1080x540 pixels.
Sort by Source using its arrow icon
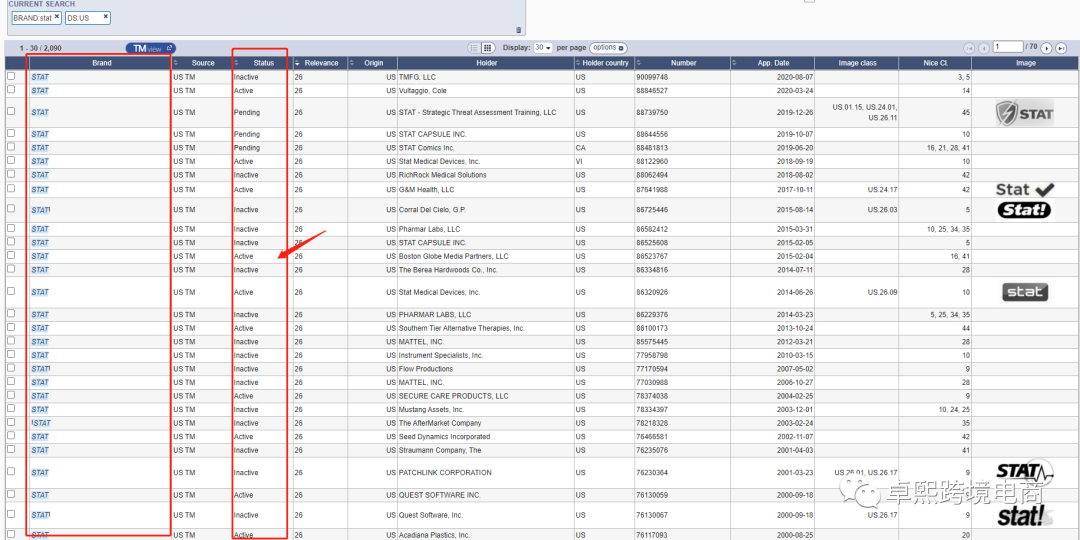[176, 63]
